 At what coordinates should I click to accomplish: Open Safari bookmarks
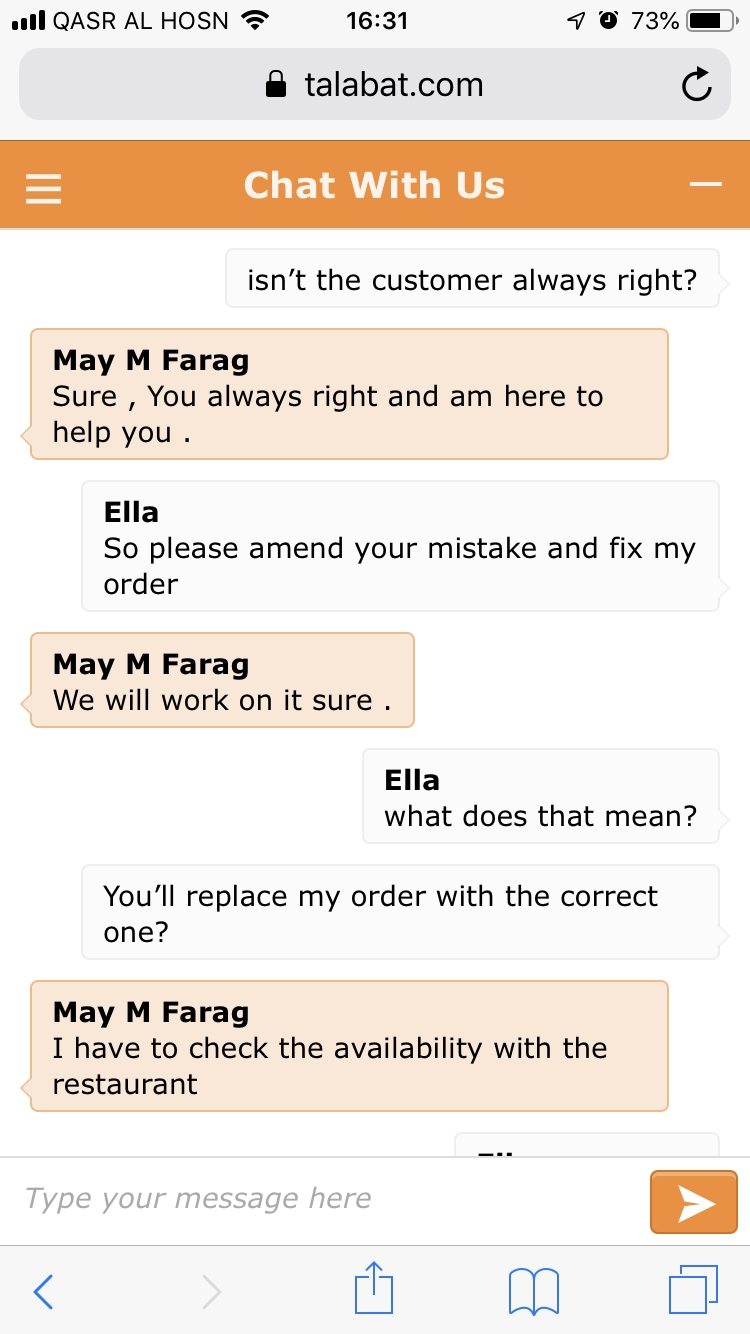[x=533, y=1291]
